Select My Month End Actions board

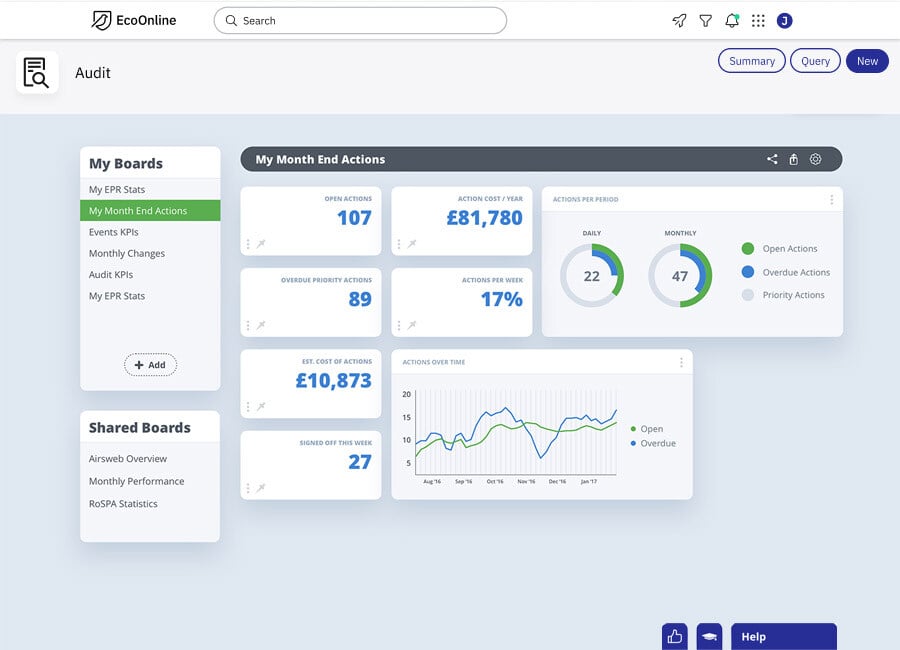(x=150, y=211)
